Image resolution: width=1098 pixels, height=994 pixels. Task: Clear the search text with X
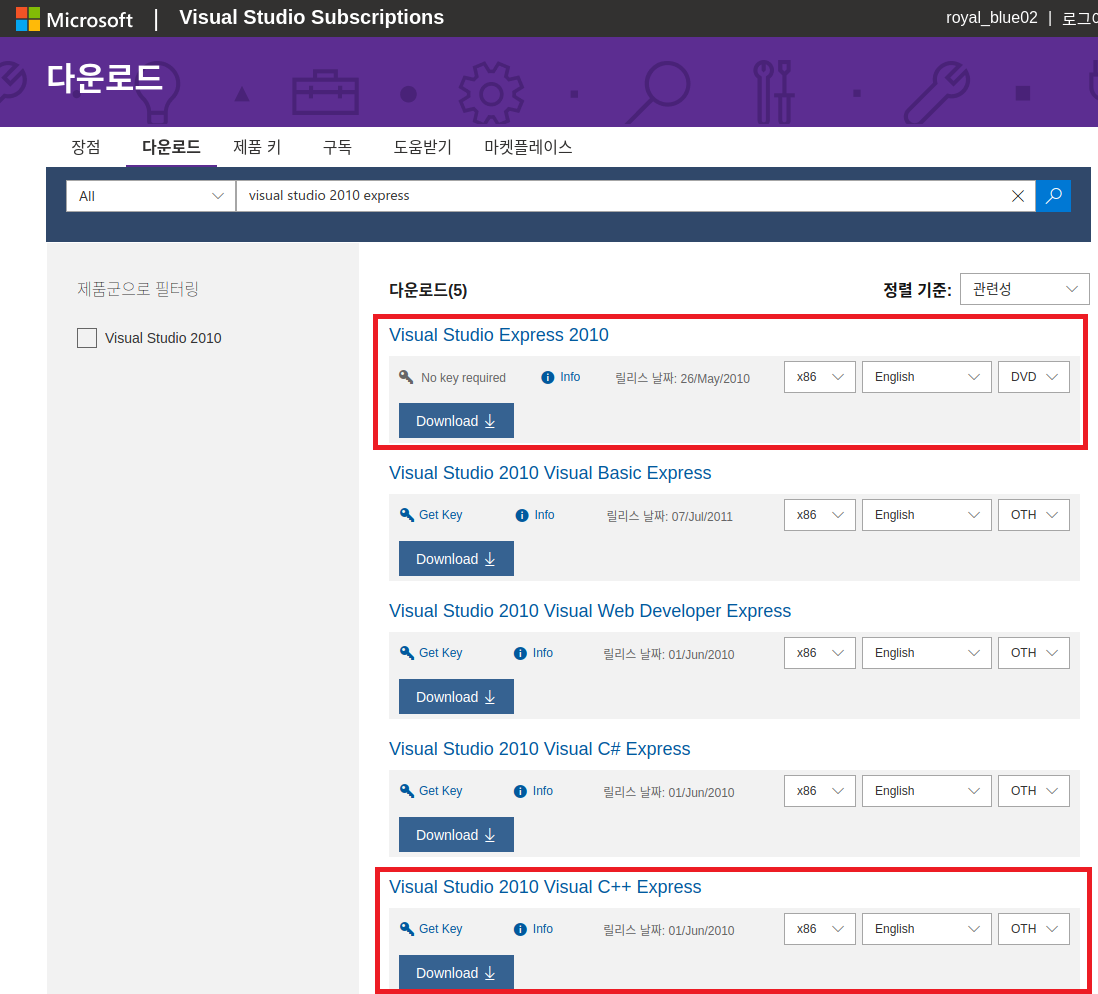point(1018,196)
